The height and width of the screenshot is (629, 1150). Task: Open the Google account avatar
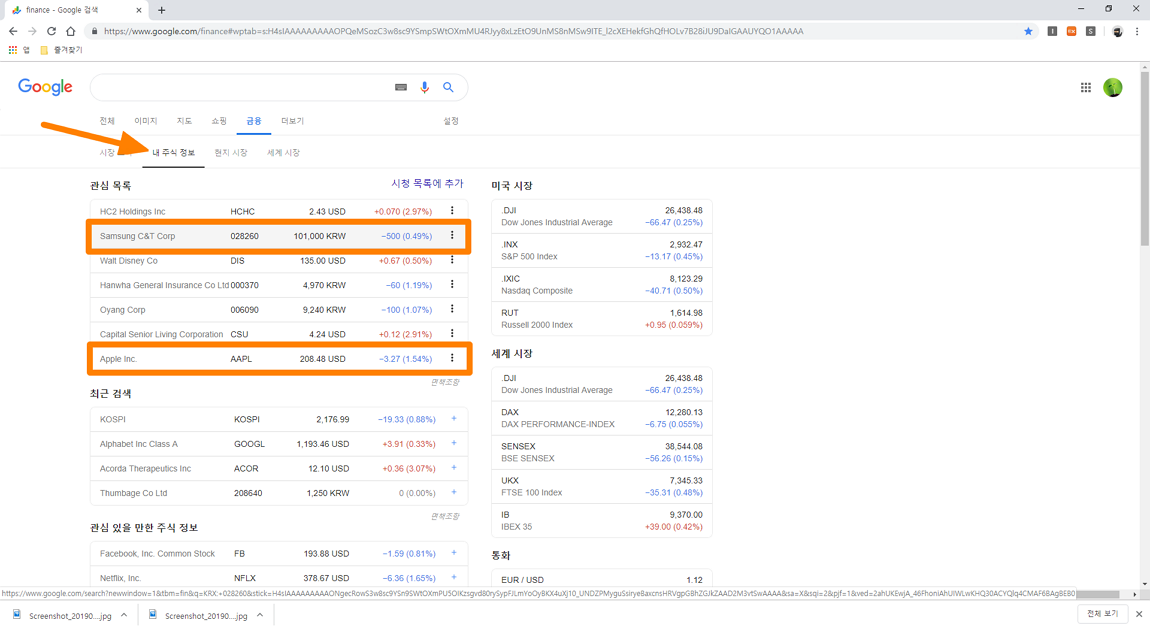pyautogui.click(x=1113, y=87)
